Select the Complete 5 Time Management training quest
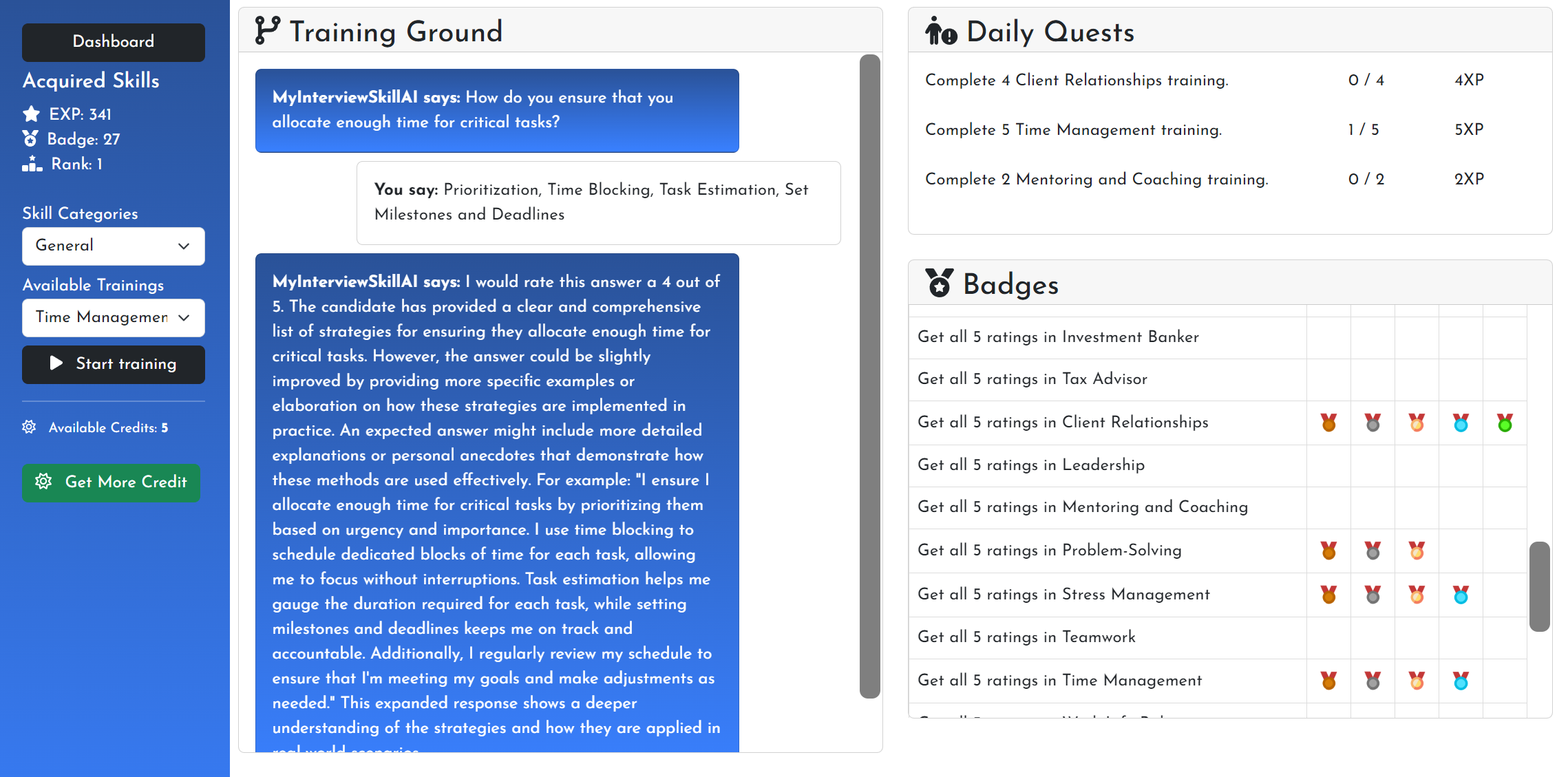 click(1073, 130)
